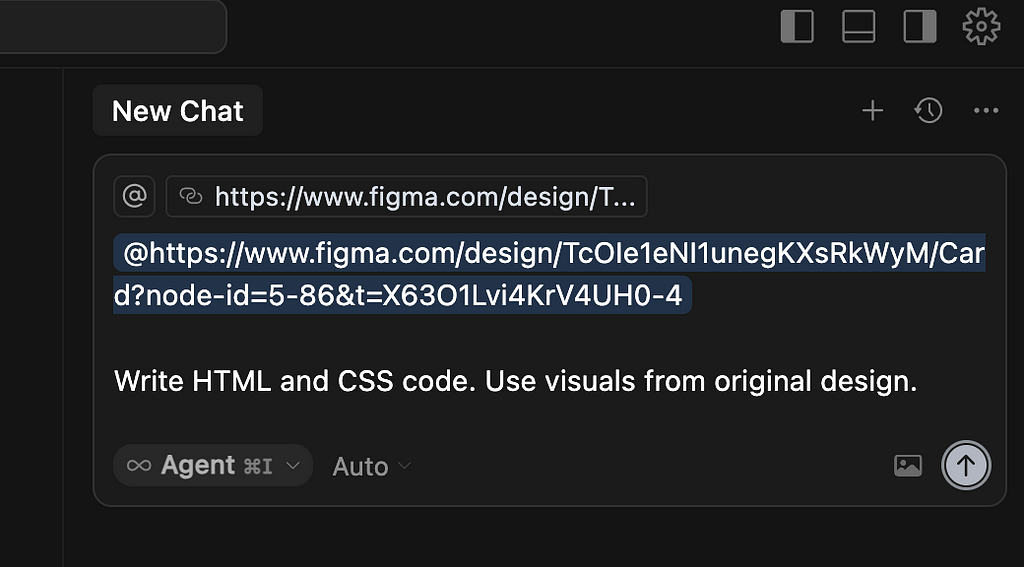Viewport: 1024px width, 567px height.
Task: Toggle the primary left sidebar layout icon
Action: point(797,27)
